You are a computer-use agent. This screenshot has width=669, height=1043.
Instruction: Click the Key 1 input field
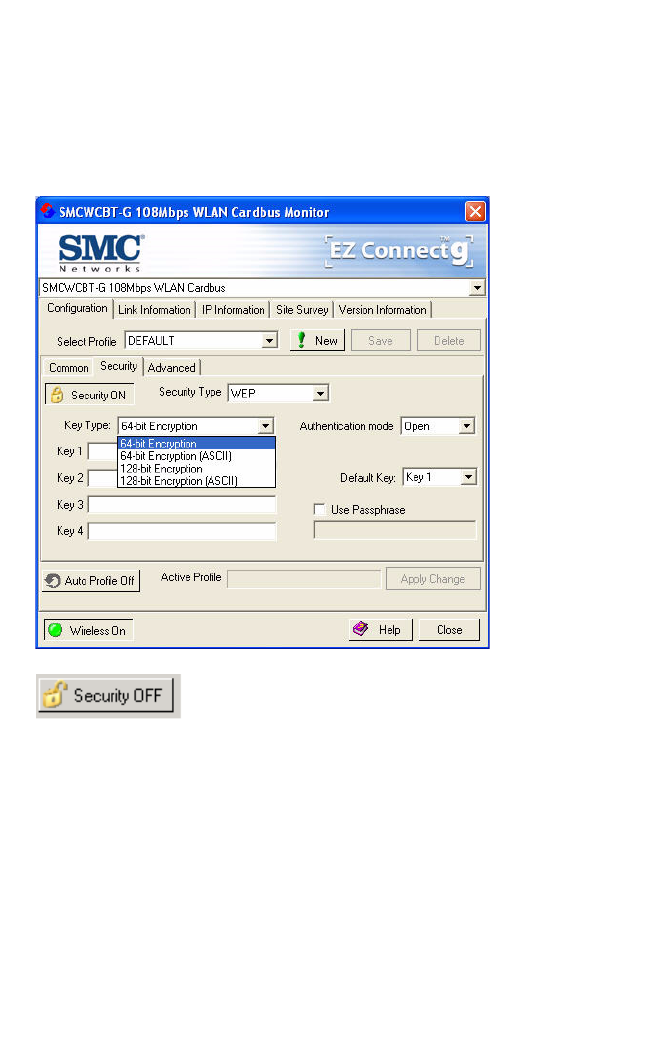[x=103, y=452]
